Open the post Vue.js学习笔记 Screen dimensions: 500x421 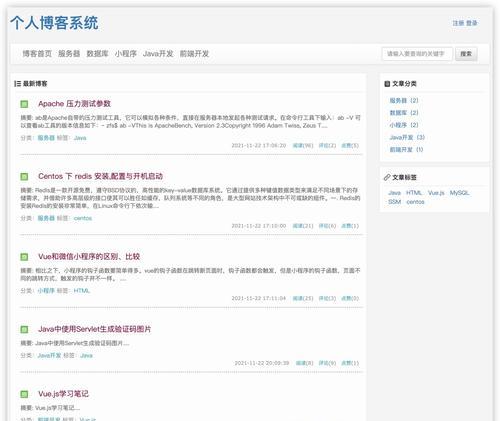click(x=63, y=394)
